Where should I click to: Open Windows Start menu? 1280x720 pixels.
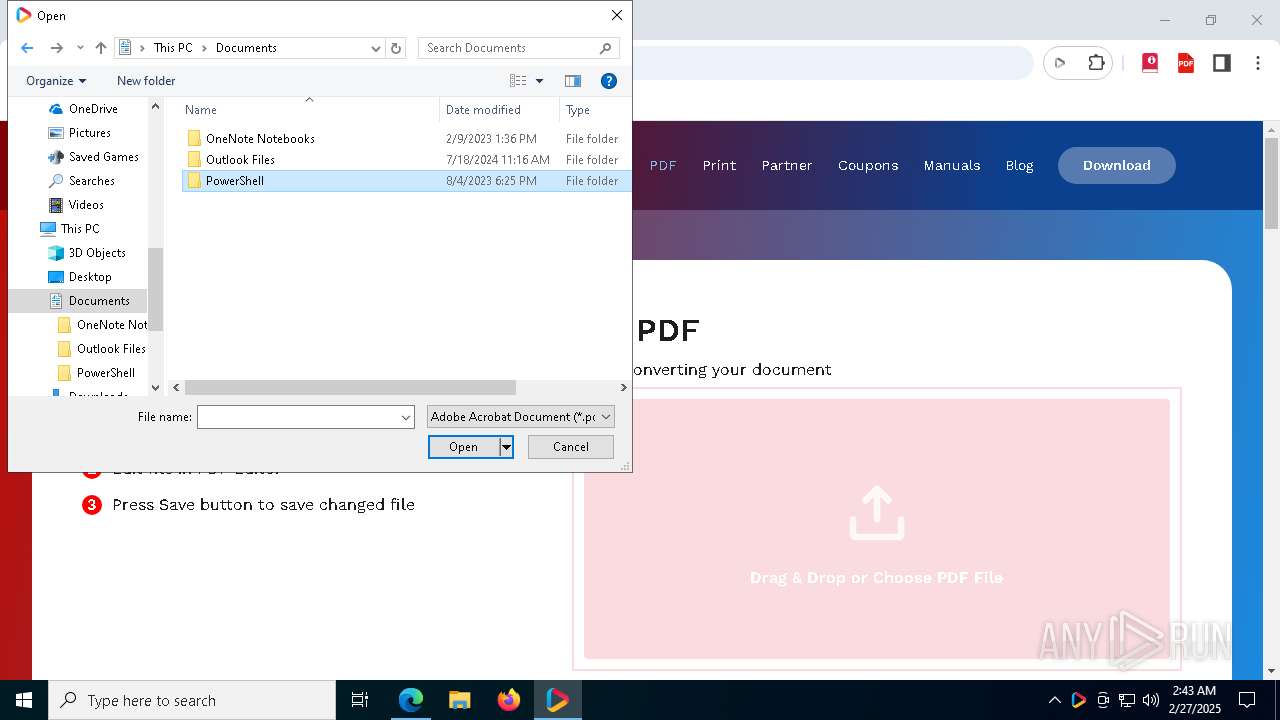[x=24, y=700]
